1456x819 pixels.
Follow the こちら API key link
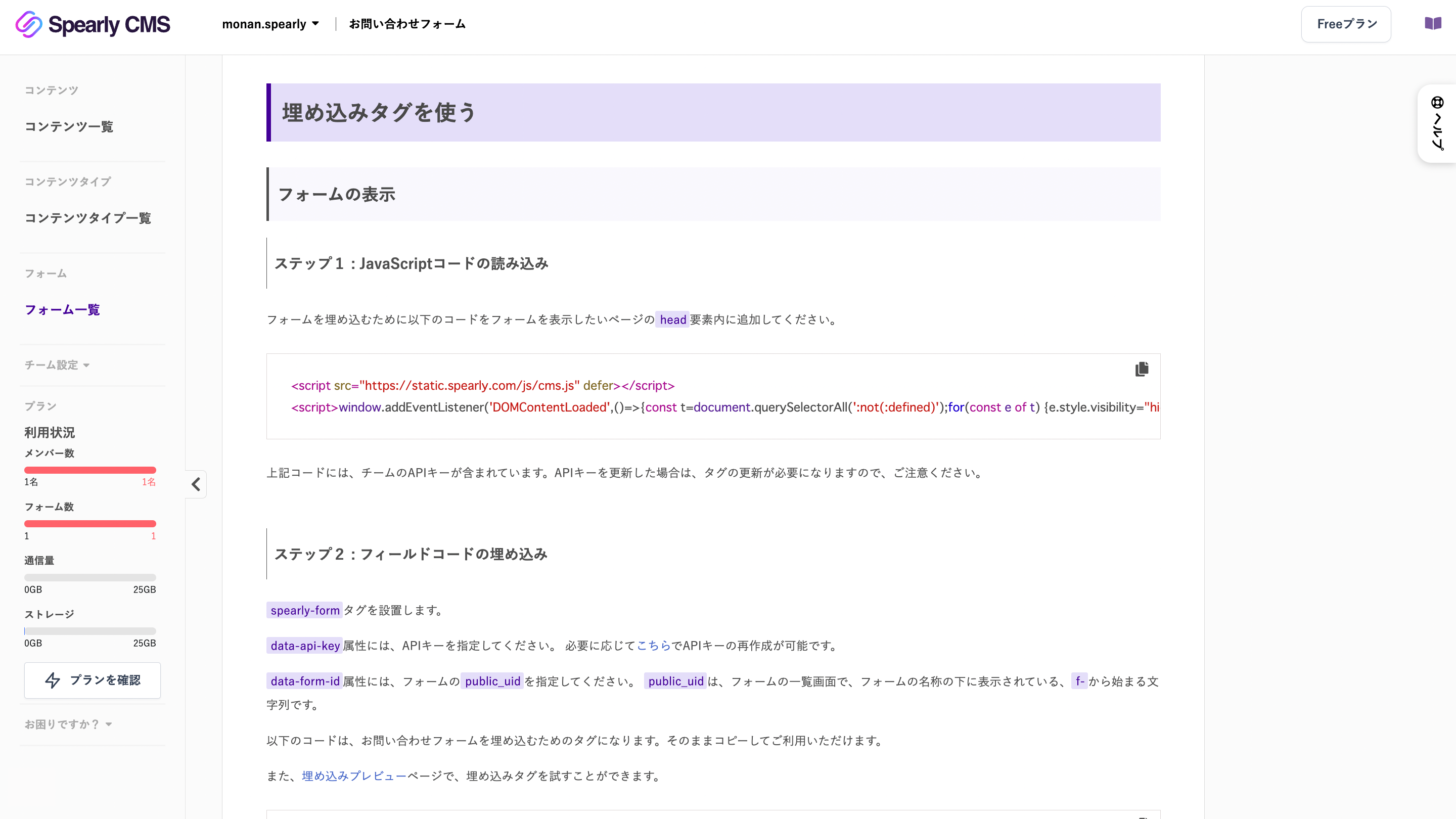click(653, 646)
